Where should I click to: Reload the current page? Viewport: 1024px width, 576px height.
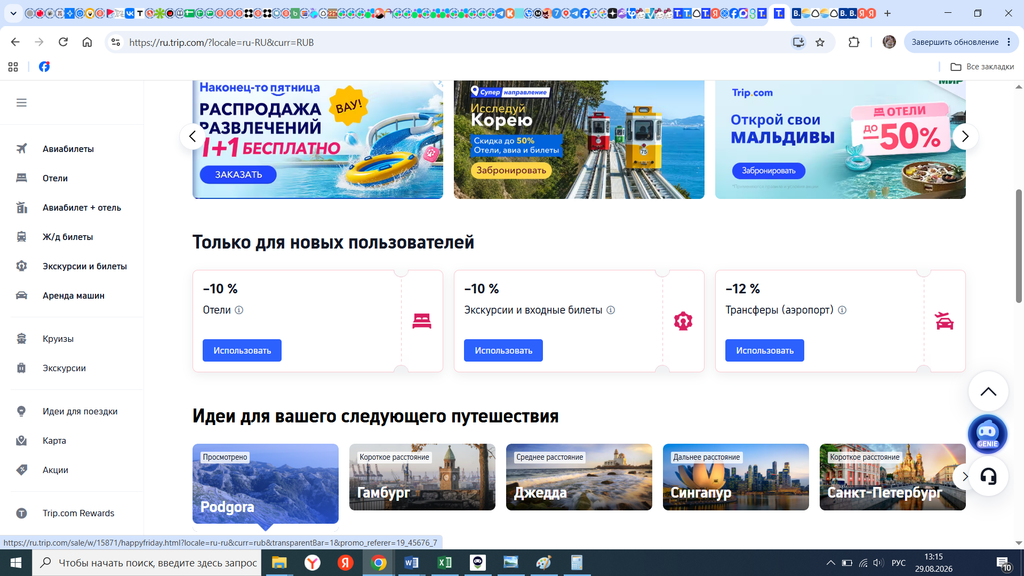(x=63, y=42)
